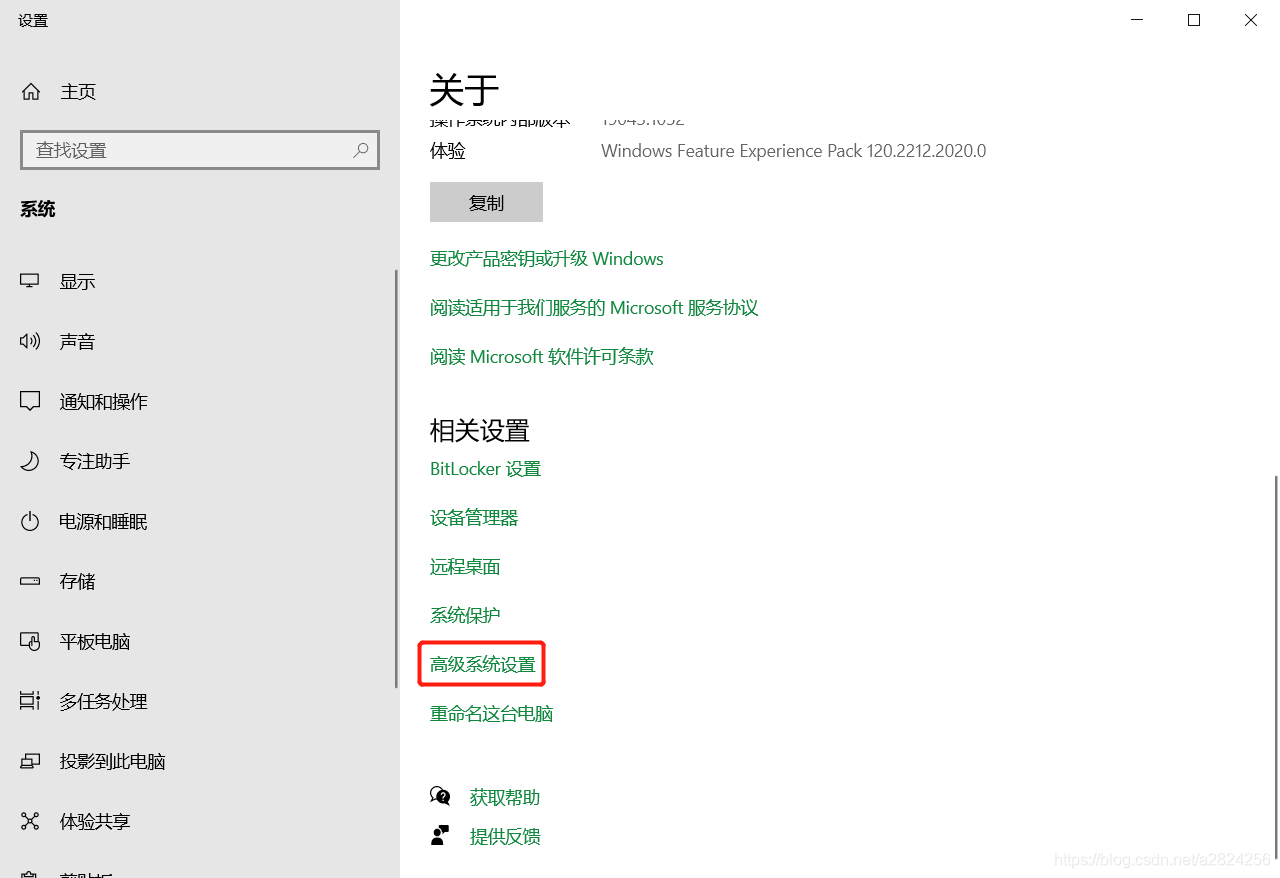Image resolution: width=1280 pixels, height=878 pixels.
Task: Open 设备管理器 link
Action: 474,518
